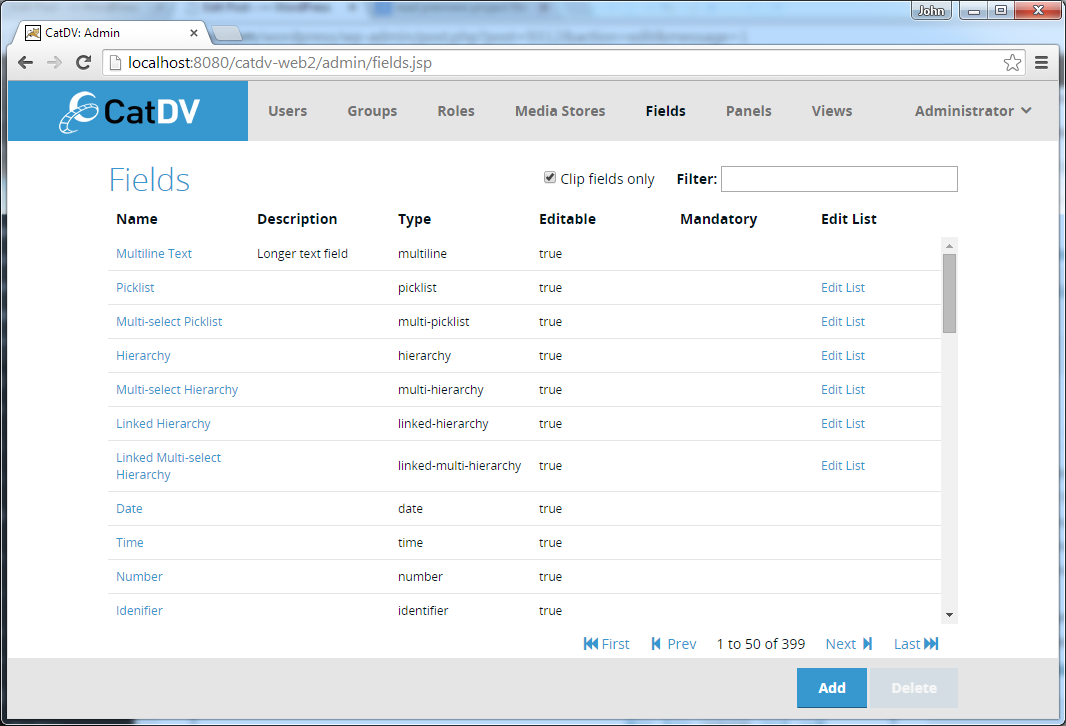Screen dimensions: 1066x726
Task: Open the Number field link
Action: click(x=139, y=576)
